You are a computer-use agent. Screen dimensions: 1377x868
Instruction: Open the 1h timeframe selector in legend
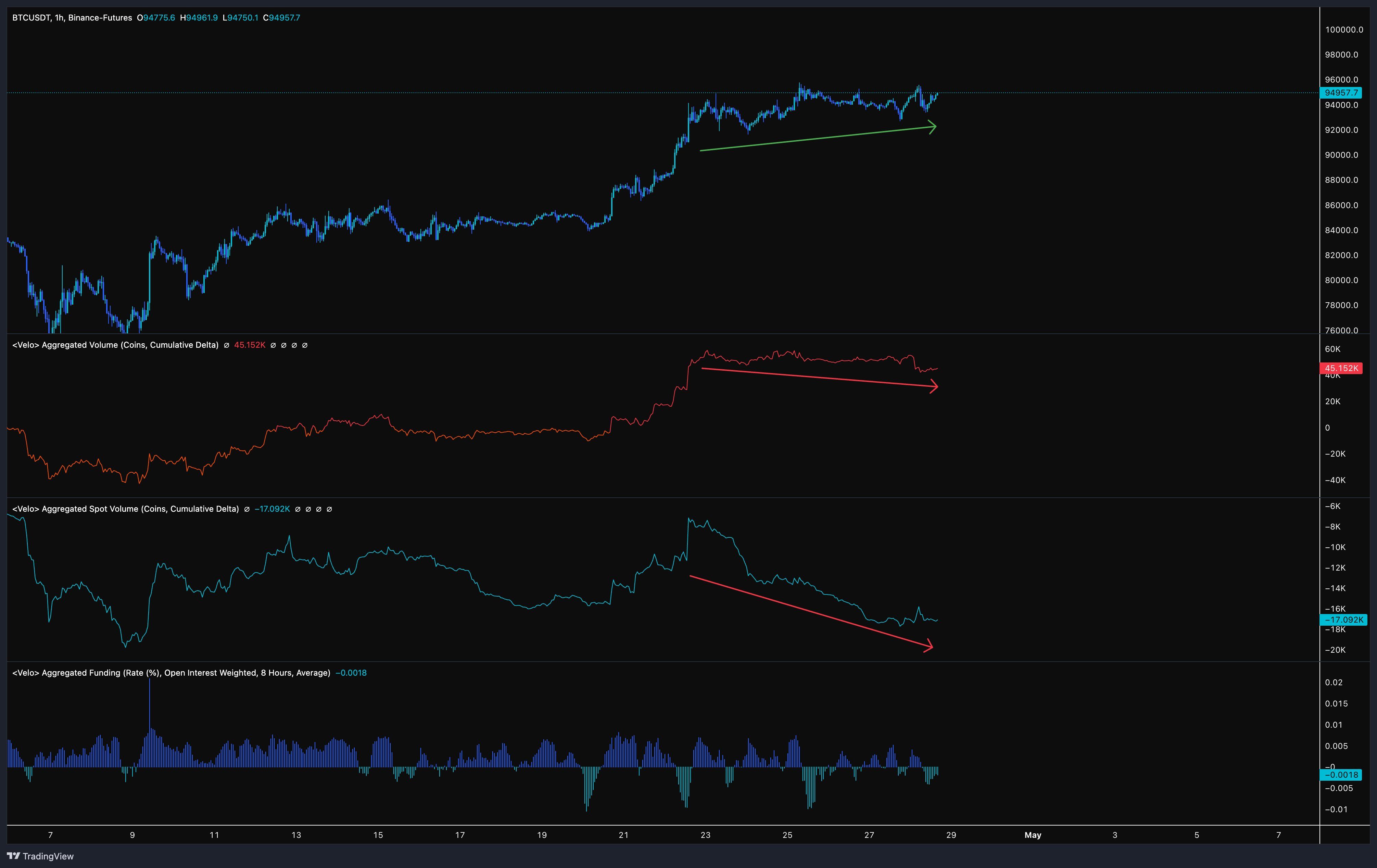coord(59,18)
